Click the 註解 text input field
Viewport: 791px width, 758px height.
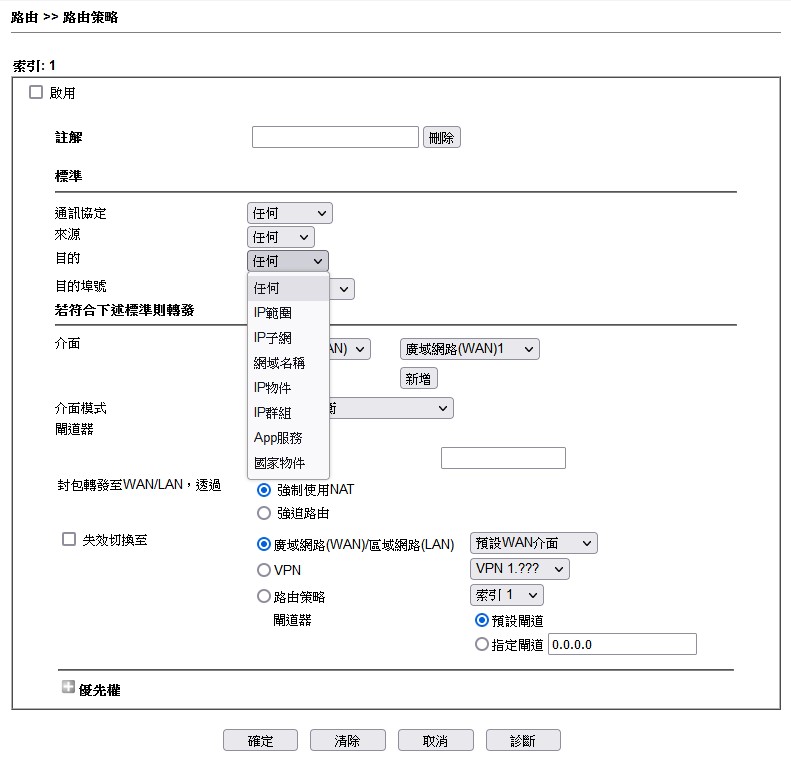click(335, 137)
